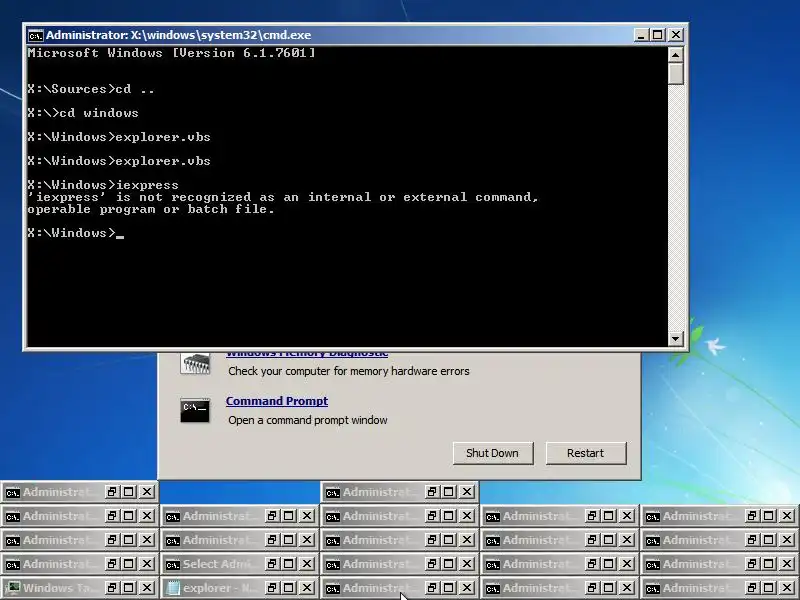This screenshot has width=800, height=600.
Task: Close the minimized 'explorer - N...' window
Action: [x=307, y=588]
